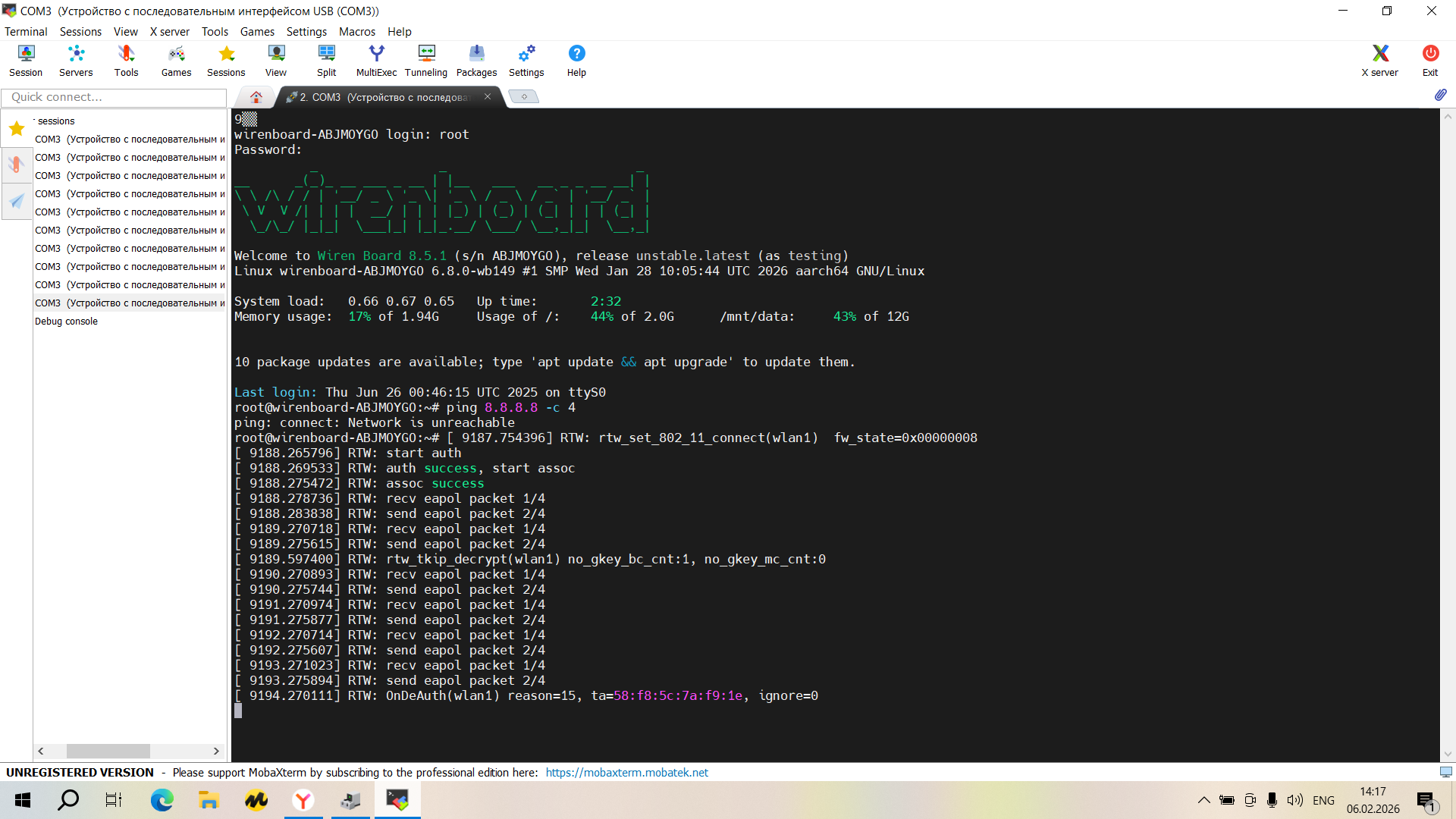Select the sidebar Tools tab icon
The image size is (1456, 819).
(17, 165)
